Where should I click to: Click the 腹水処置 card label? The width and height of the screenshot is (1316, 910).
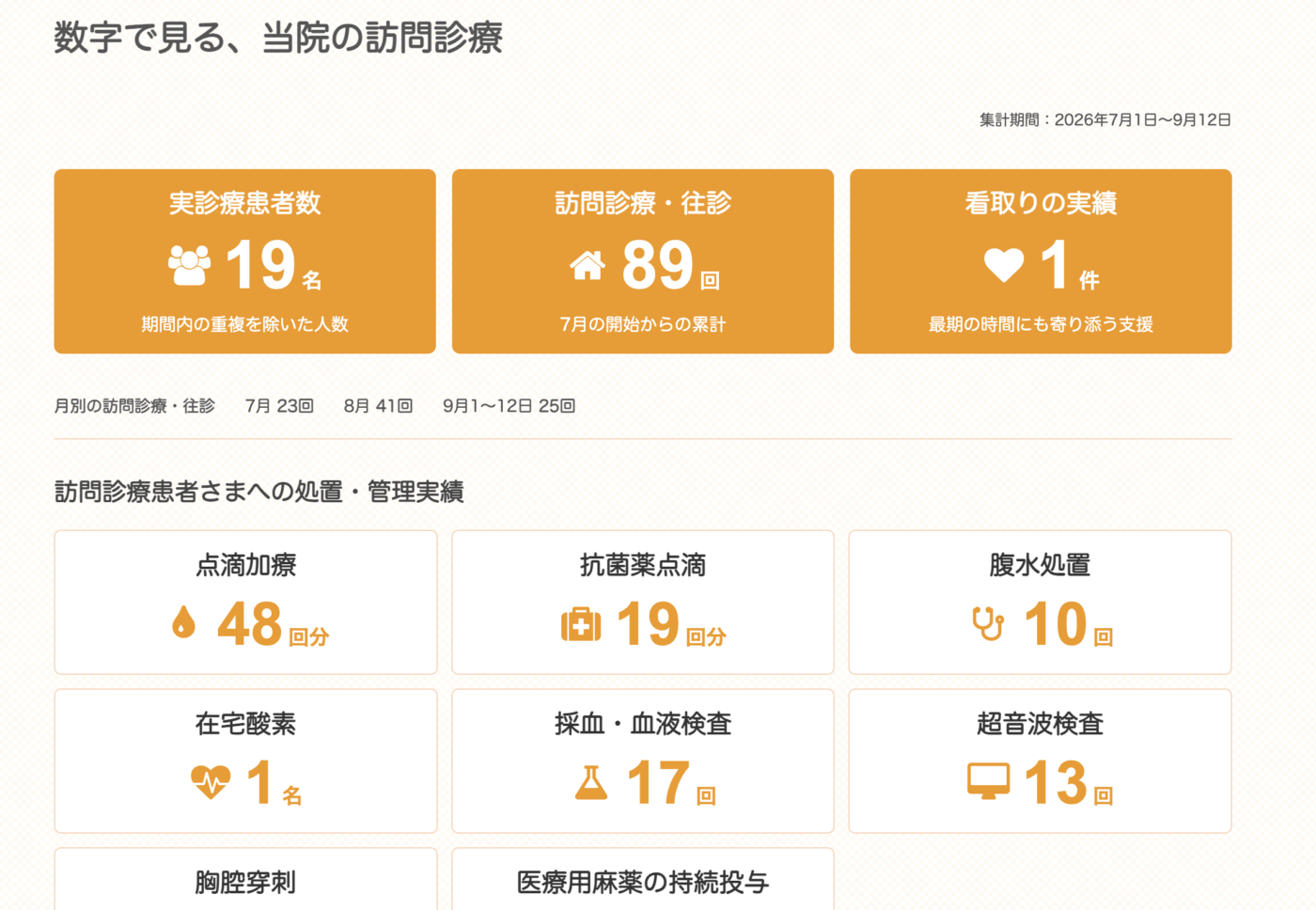pos(1041,565)
